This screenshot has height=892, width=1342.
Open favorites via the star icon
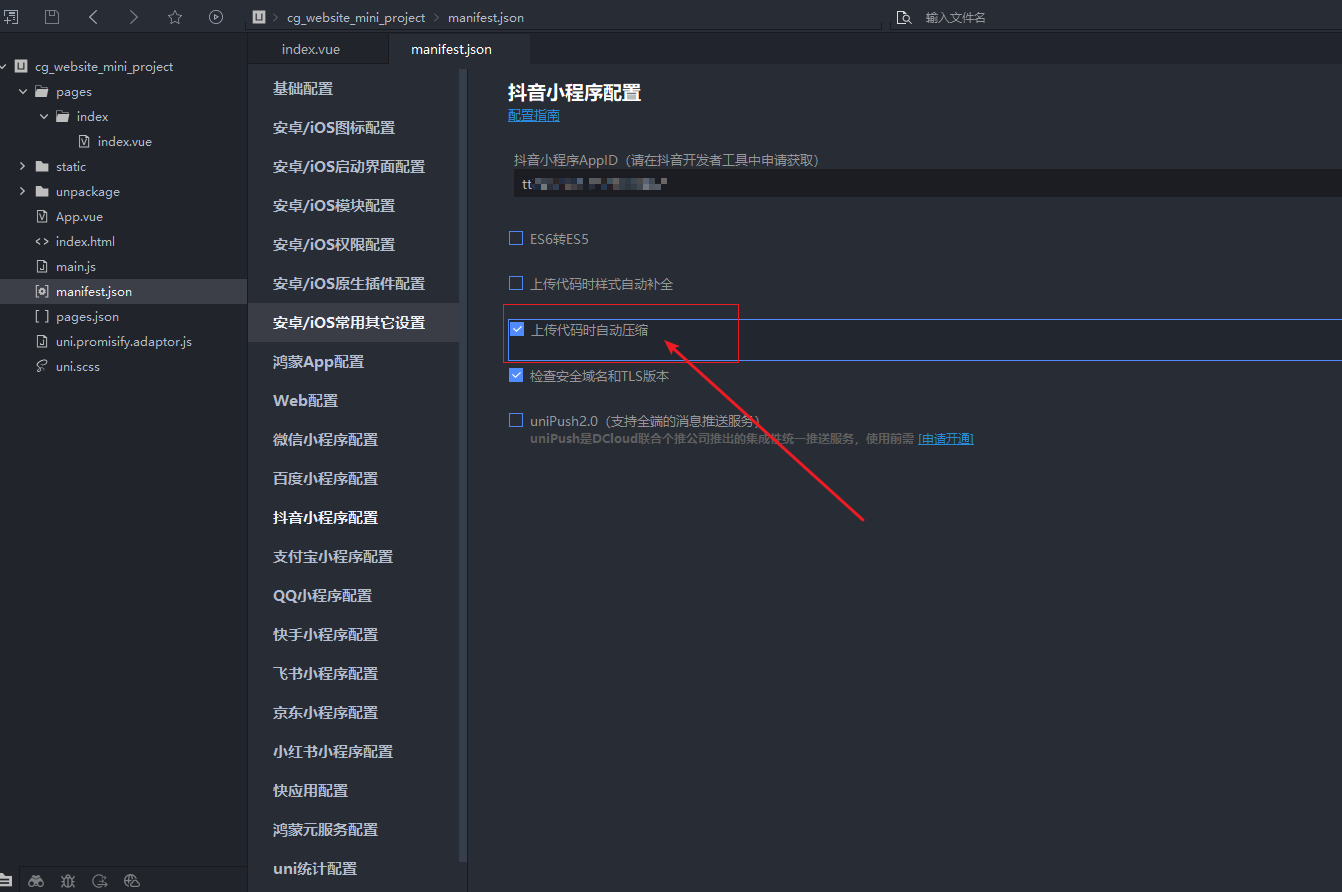[x=175, y=16]
